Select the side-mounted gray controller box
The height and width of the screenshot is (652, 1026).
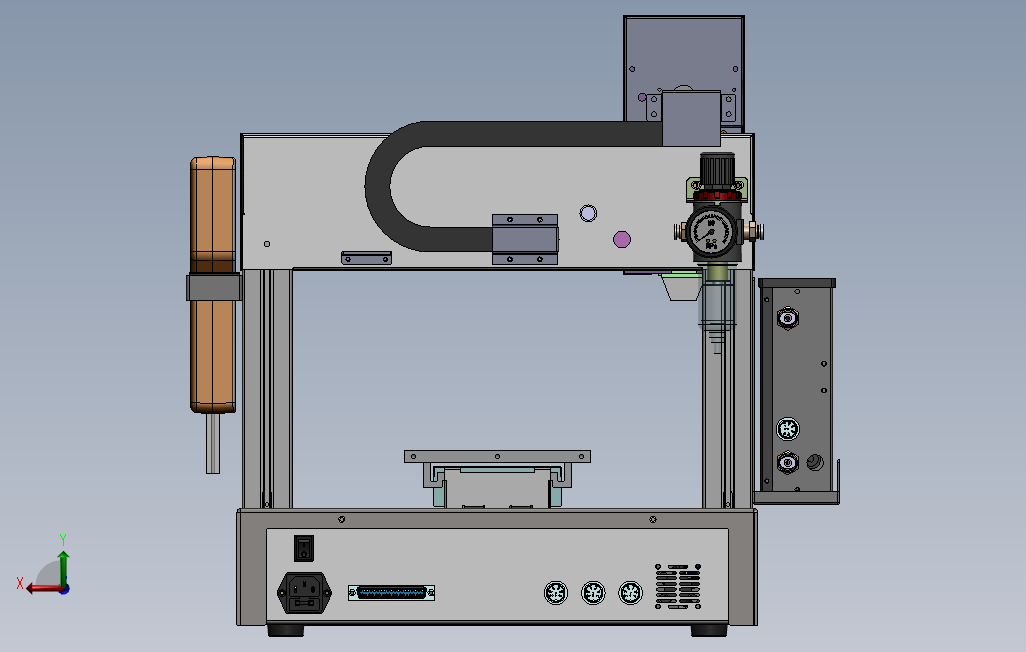[796, 389]
